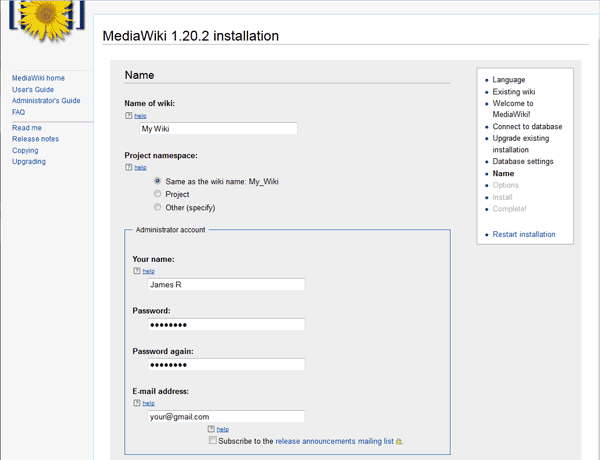Open the MediaWiki home sidebar link

click(38, 78)
